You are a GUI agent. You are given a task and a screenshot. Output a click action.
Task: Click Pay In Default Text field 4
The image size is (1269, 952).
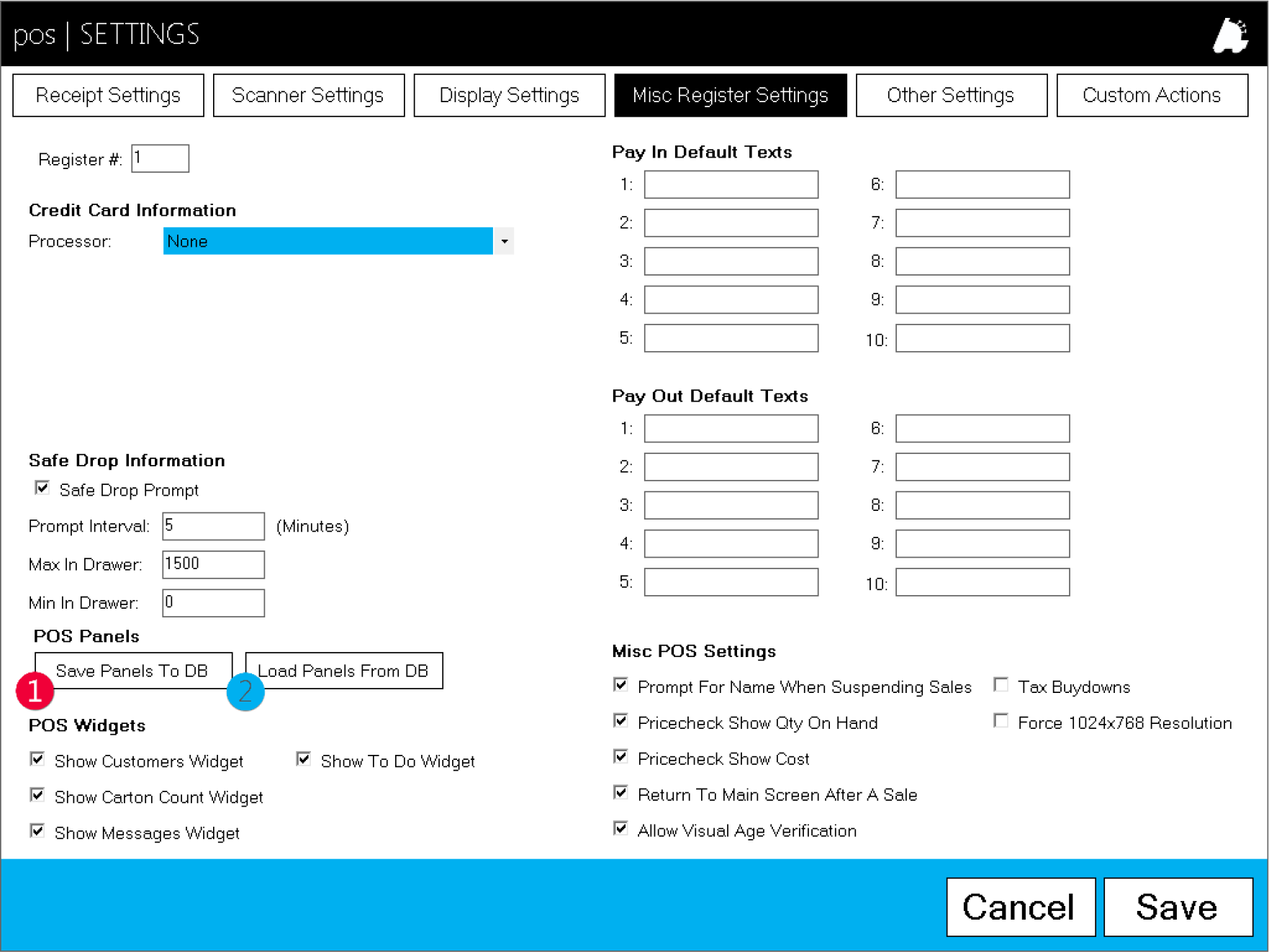(x=731, y=299)
